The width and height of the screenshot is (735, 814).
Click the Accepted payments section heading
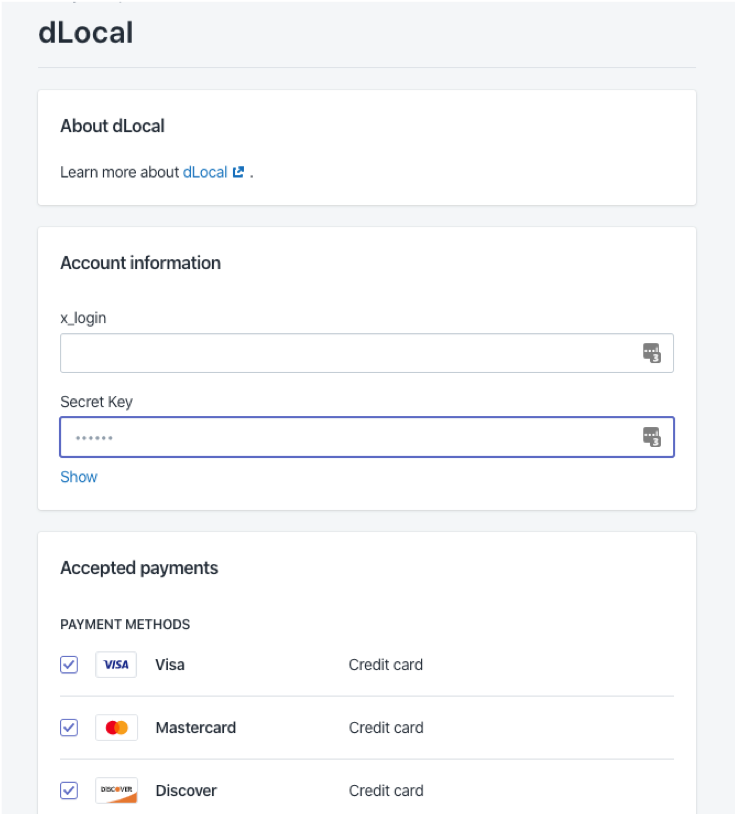pyautogui.click(x=139, y=568)
